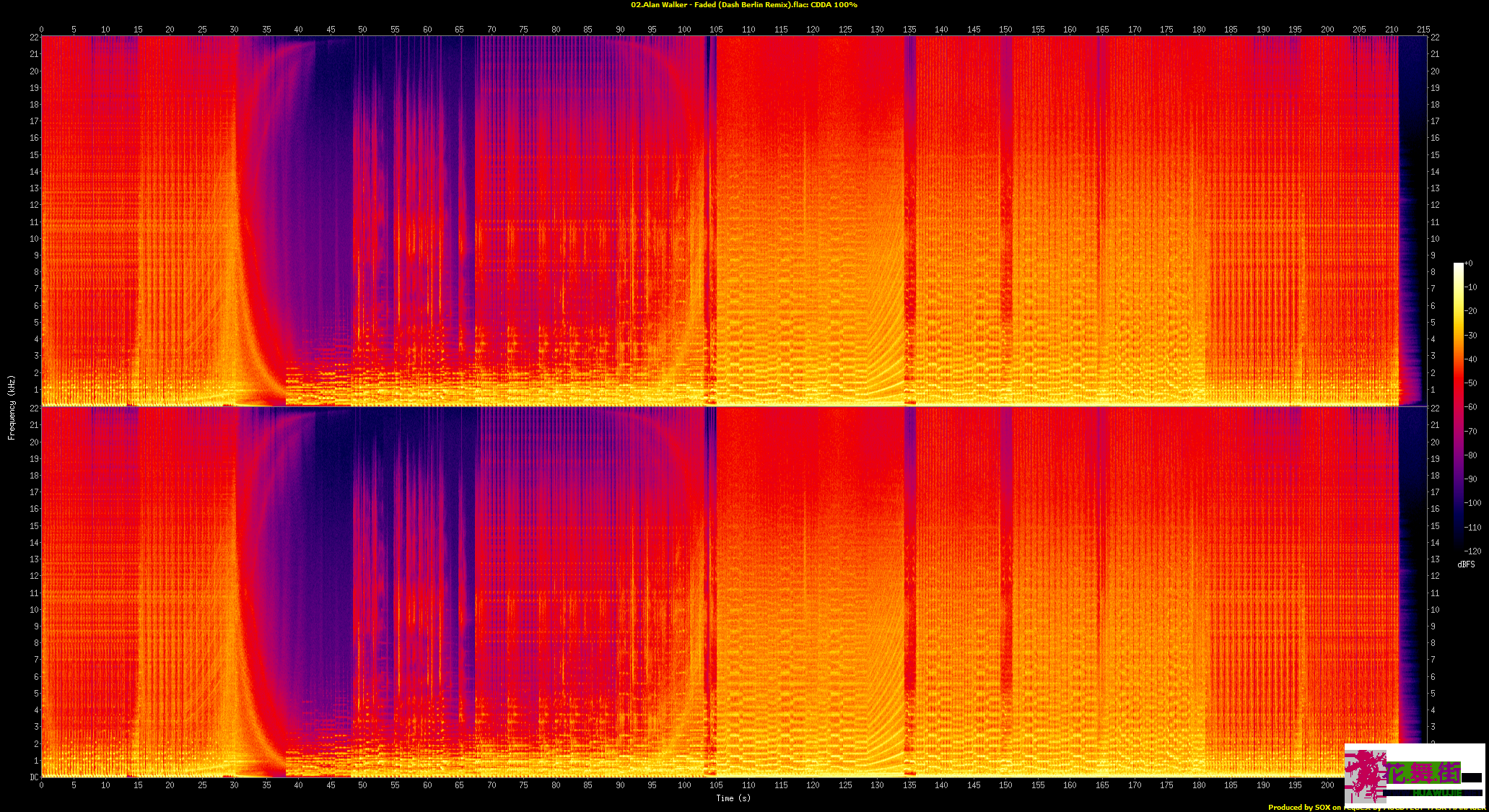Click the 'dBFS' label under color scale

pos(1466,564)
